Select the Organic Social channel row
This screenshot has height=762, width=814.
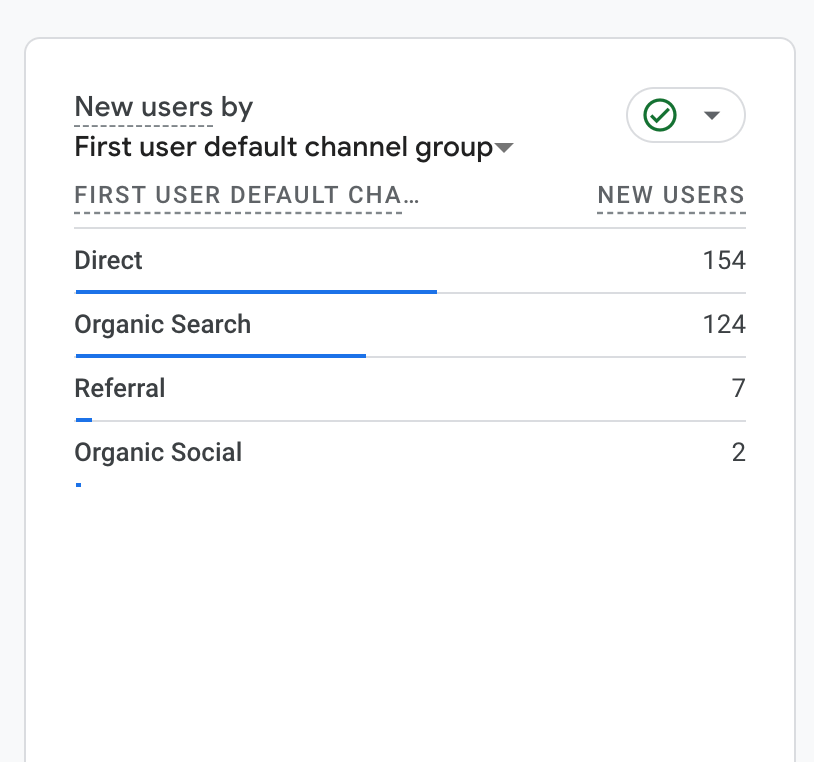tap(158, 453)
